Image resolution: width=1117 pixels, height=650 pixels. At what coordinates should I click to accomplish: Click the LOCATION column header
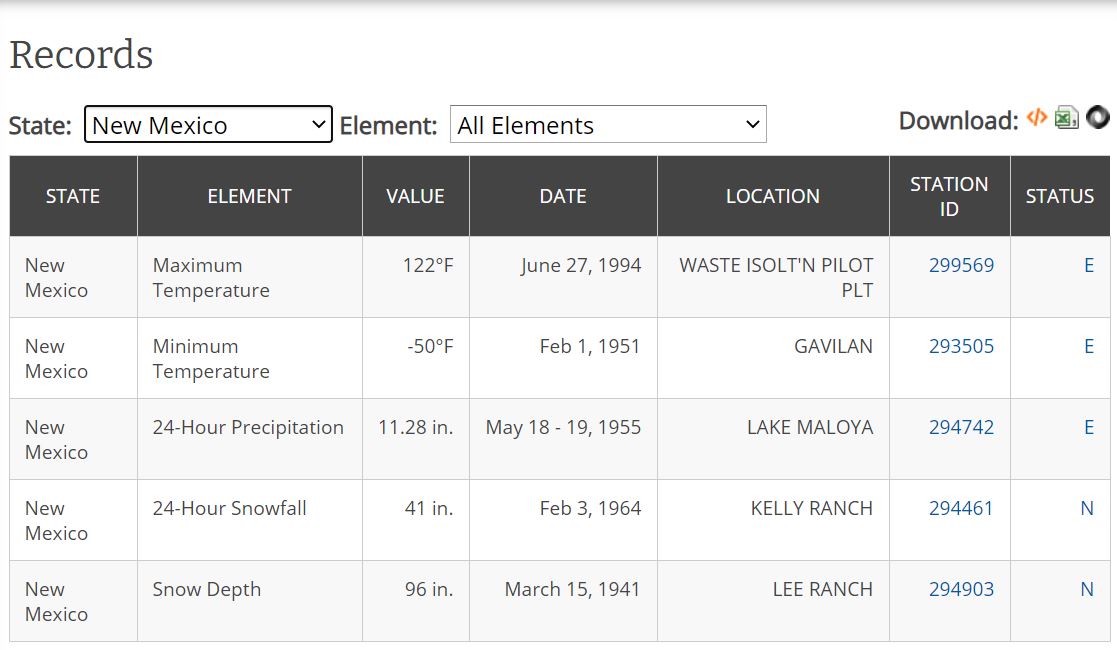coord(773,196)
